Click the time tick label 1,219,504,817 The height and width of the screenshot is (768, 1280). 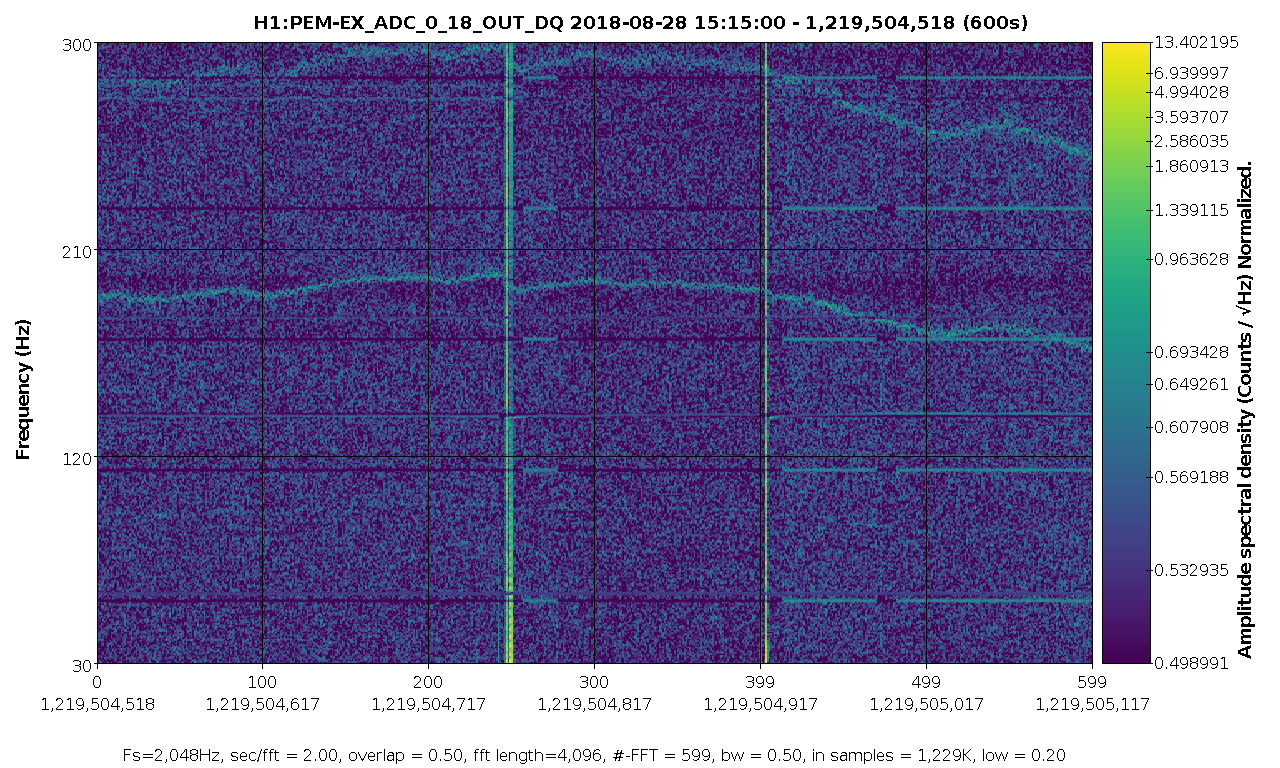coord(594,704)
